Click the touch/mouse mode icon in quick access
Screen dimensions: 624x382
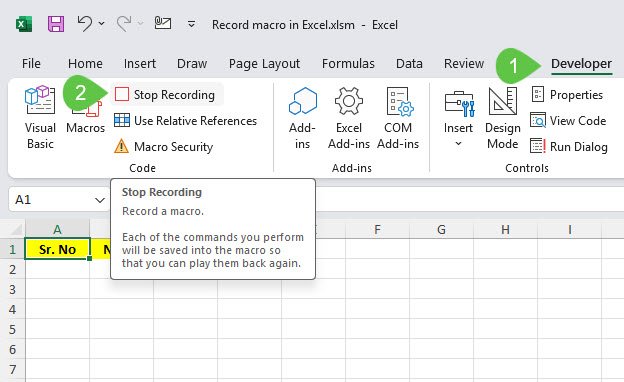pyautogui.click(x=163, y=23)
